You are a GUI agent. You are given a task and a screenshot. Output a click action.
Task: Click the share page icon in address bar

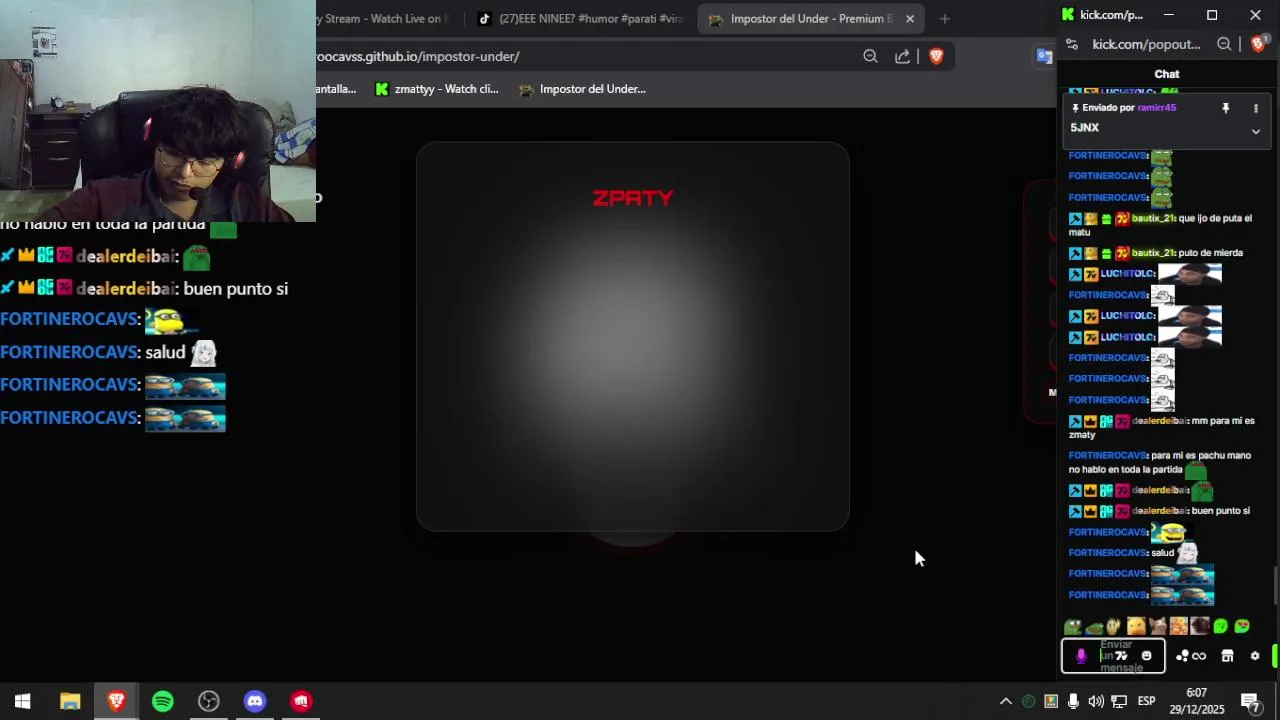pos(902,56)
